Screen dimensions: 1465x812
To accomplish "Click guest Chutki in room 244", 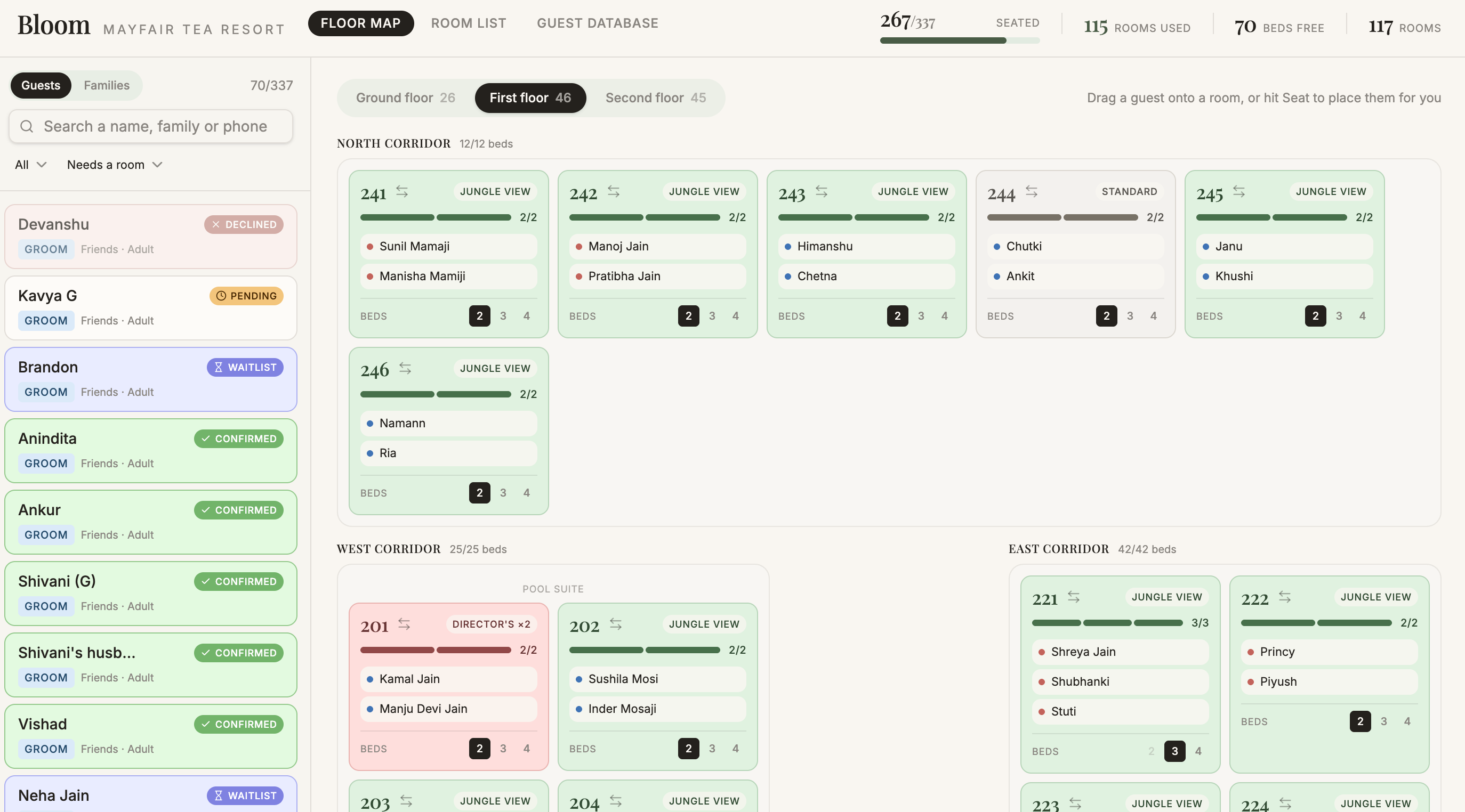I will pos(1075,247).
